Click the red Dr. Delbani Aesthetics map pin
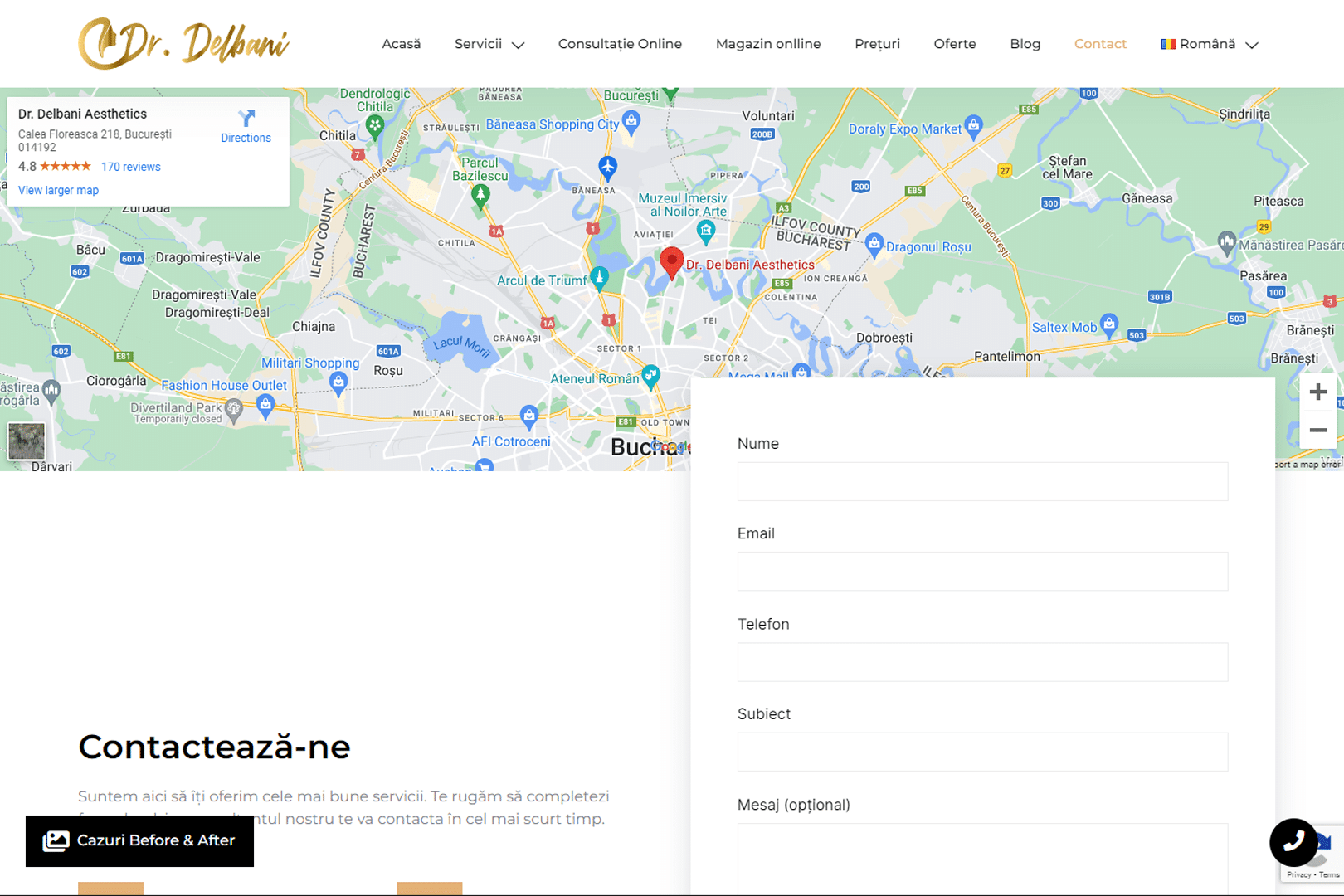The width and height of the screenshot is (1344, 896). (671, 262)
